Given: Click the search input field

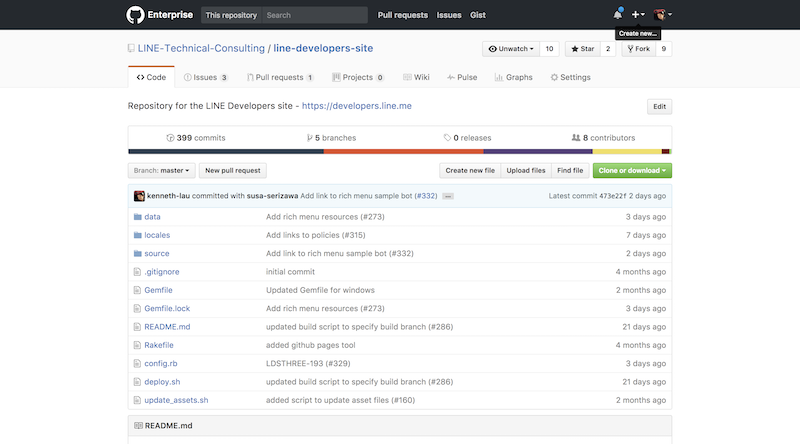Looking at the screenshot, I should (315, 15).
